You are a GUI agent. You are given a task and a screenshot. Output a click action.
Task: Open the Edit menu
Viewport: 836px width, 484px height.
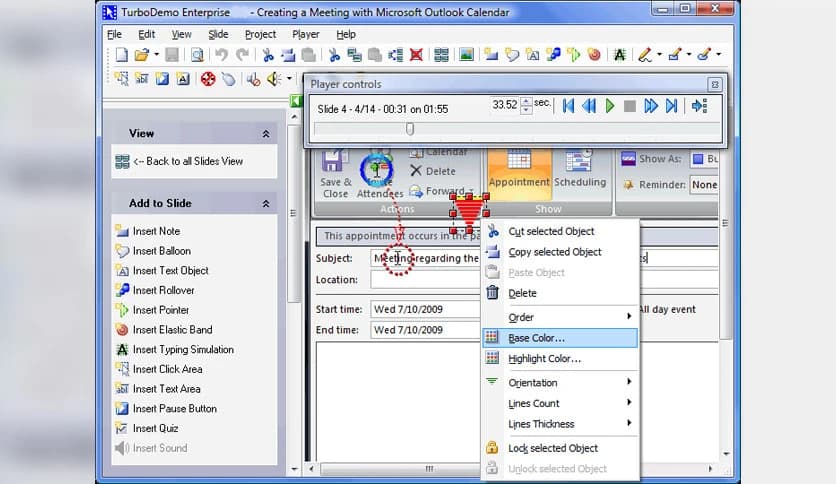tap(147, 34)
